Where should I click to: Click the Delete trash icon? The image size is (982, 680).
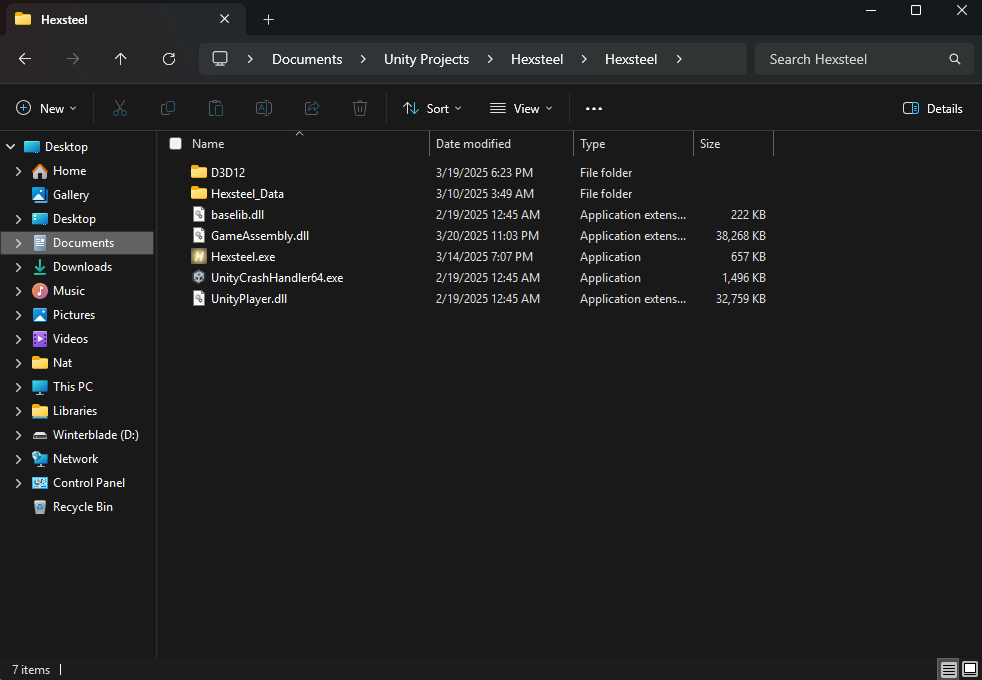coord(359,108)
